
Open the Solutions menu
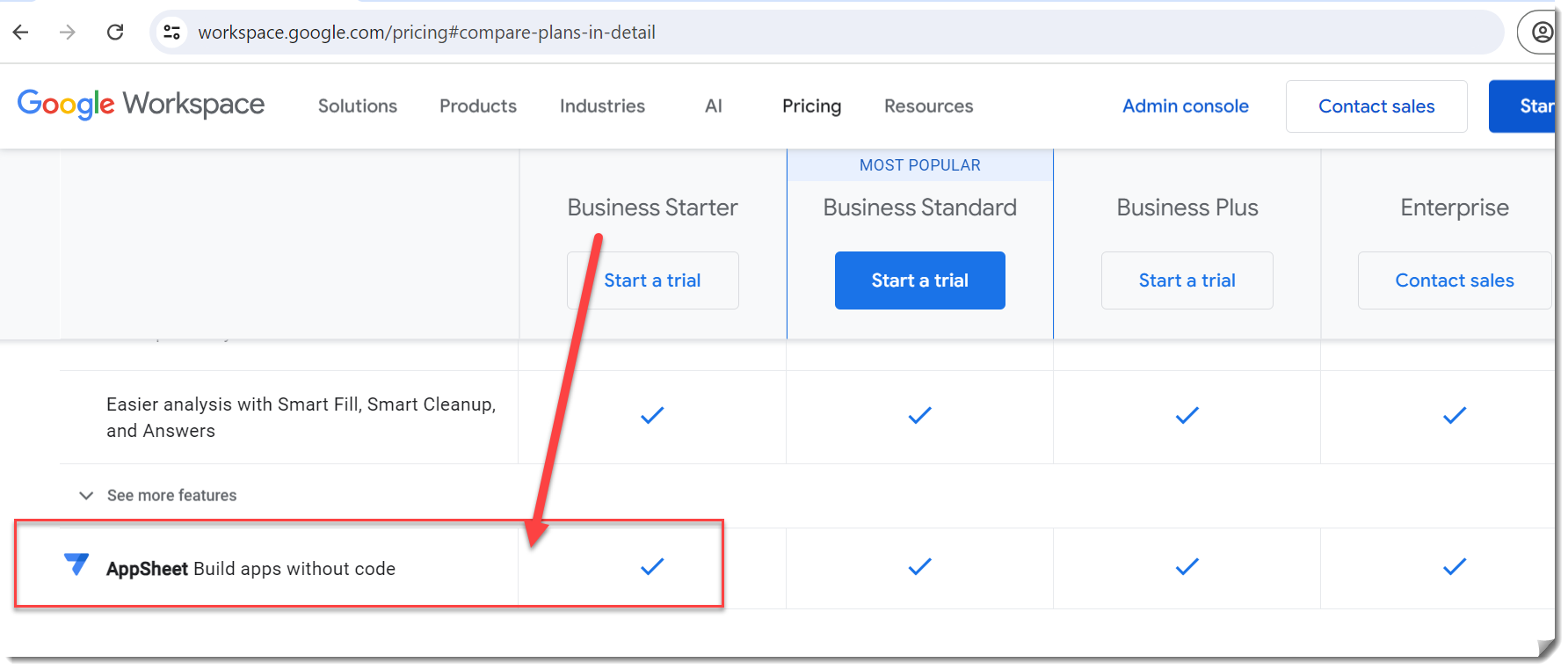[x=357, y=106]
